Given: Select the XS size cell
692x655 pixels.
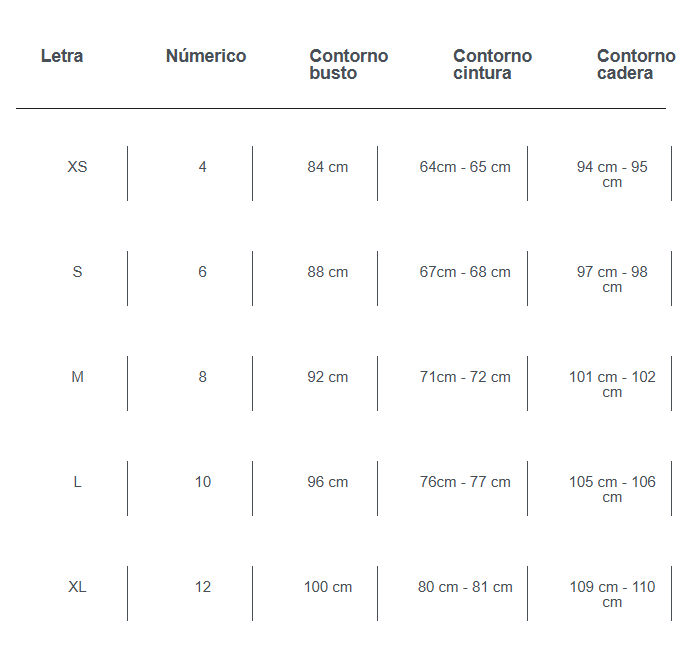Looking at the screenshot, I should 77,167.
